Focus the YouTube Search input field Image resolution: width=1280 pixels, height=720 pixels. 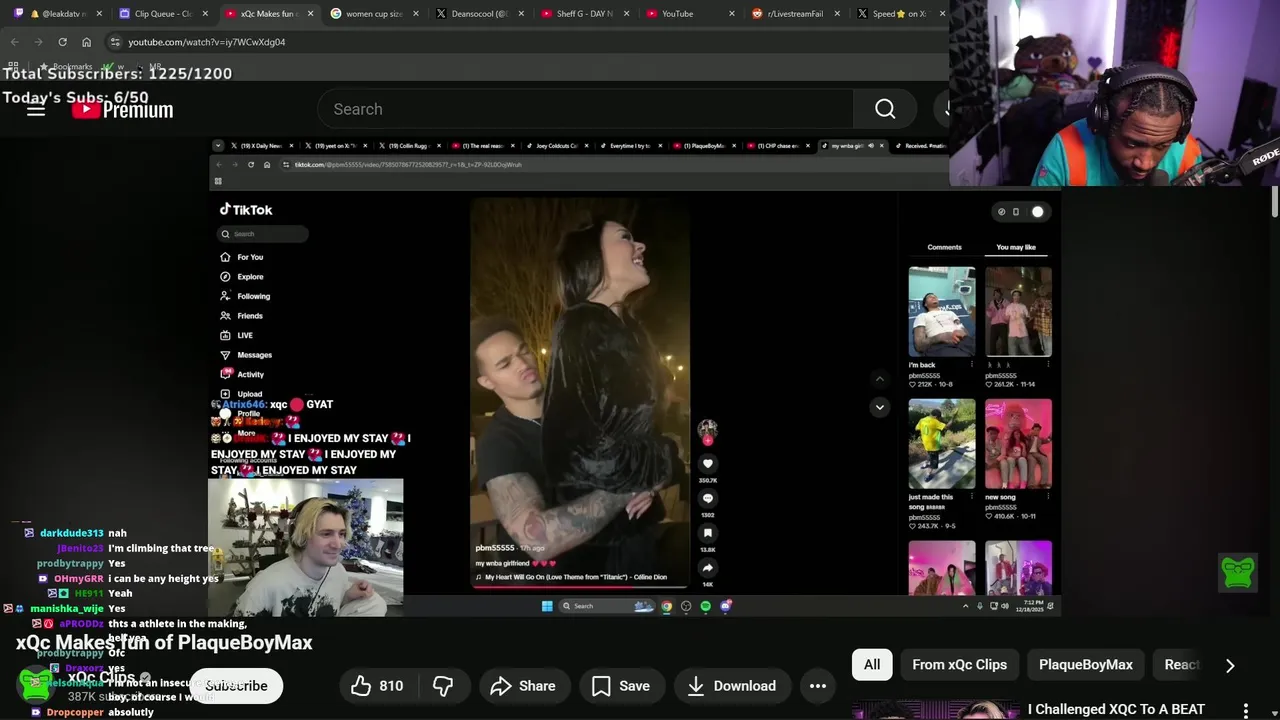(585, 109)
